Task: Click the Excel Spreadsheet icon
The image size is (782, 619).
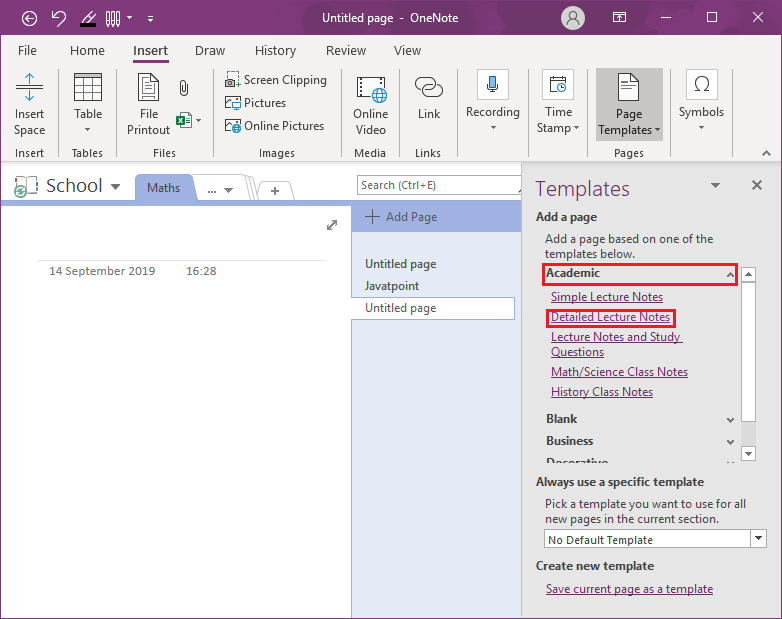Action: (x=184, y=120)
